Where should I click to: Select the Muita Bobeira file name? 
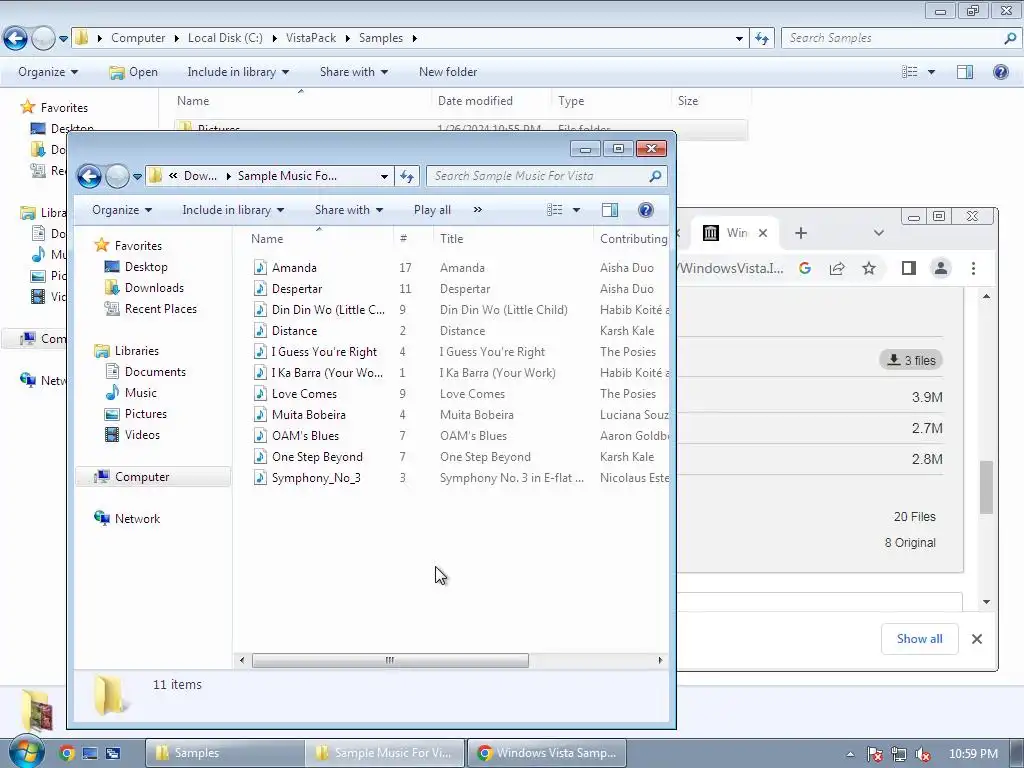[309, 414]
